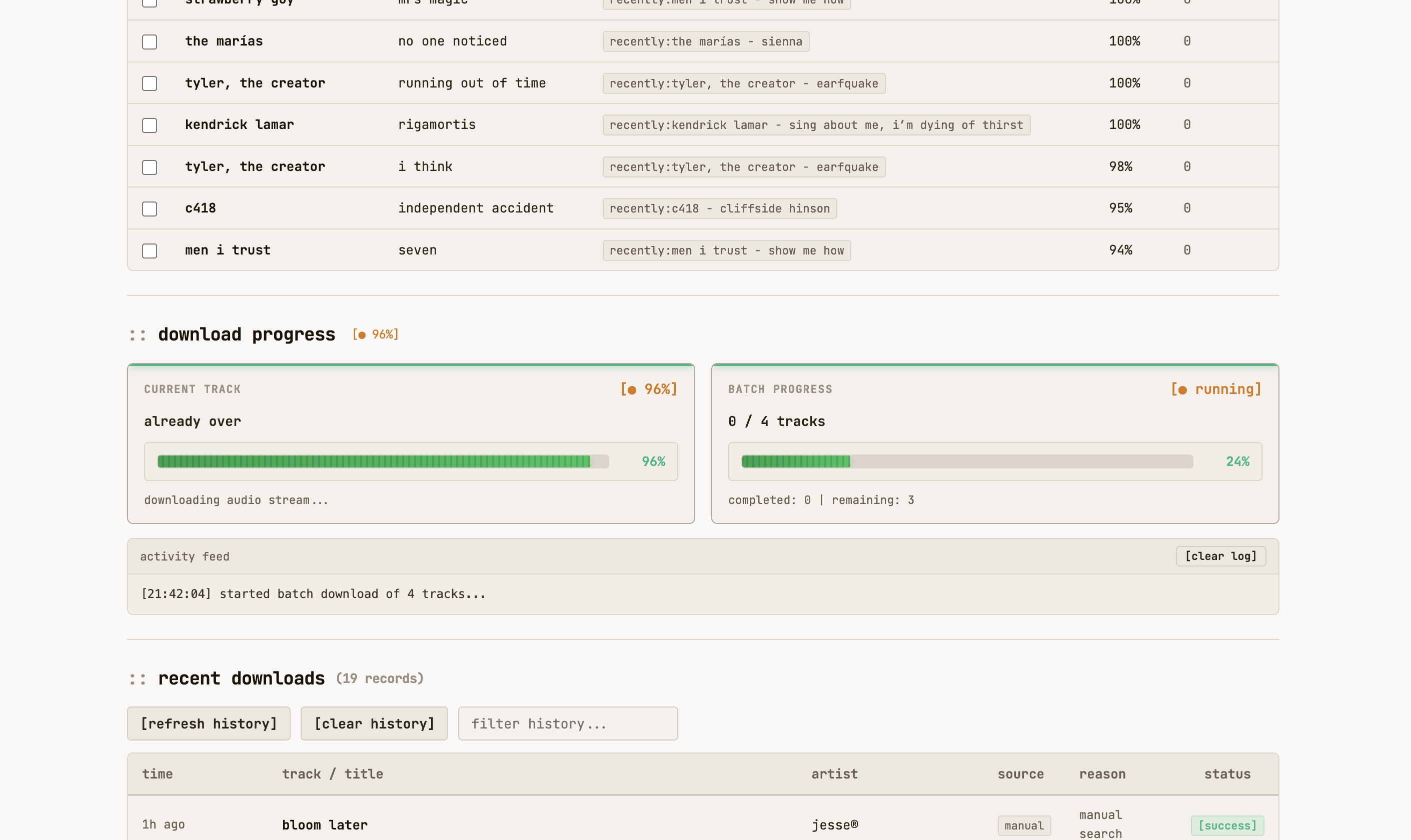Image resolution: width=1411 pixels, height=840 pixels.
Task: Click the '1h ago' timestamp
Action: tap(163, 824)
